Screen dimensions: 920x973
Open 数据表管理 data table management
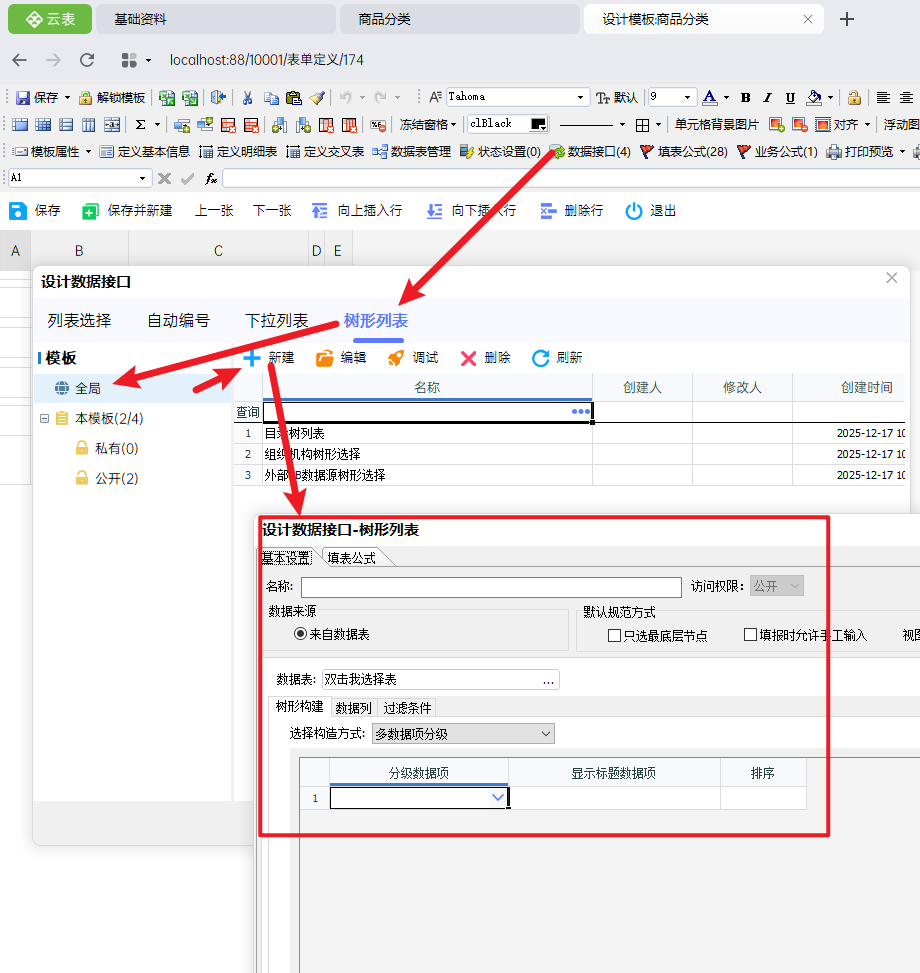412,151
